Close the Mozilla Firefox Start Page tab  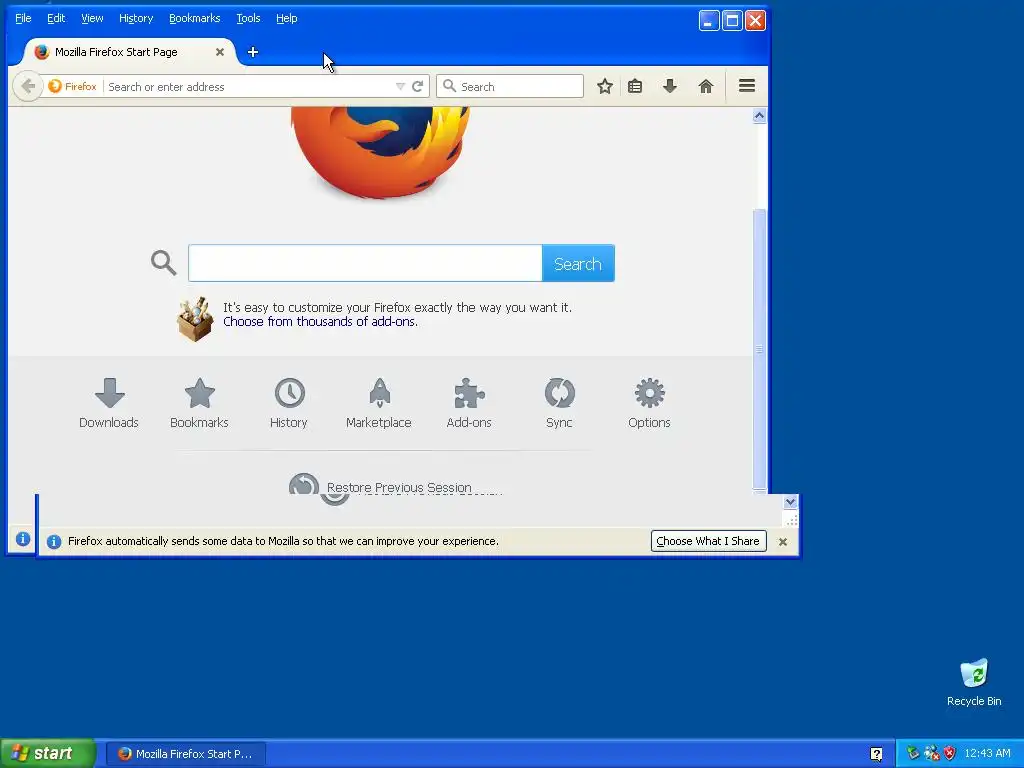coord(220,52)
